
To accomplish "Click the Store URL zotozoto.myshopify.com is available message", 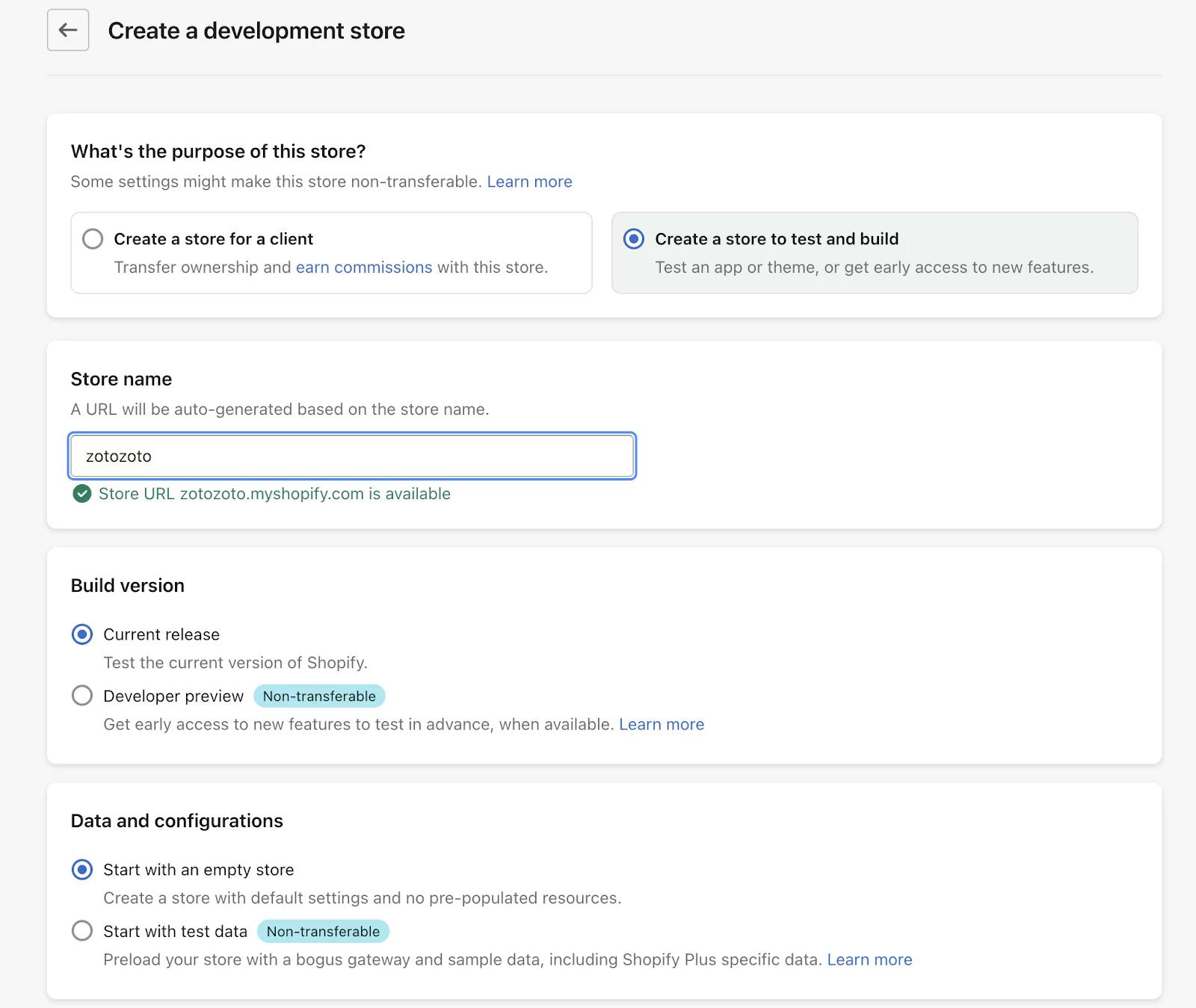I will 274,494.
